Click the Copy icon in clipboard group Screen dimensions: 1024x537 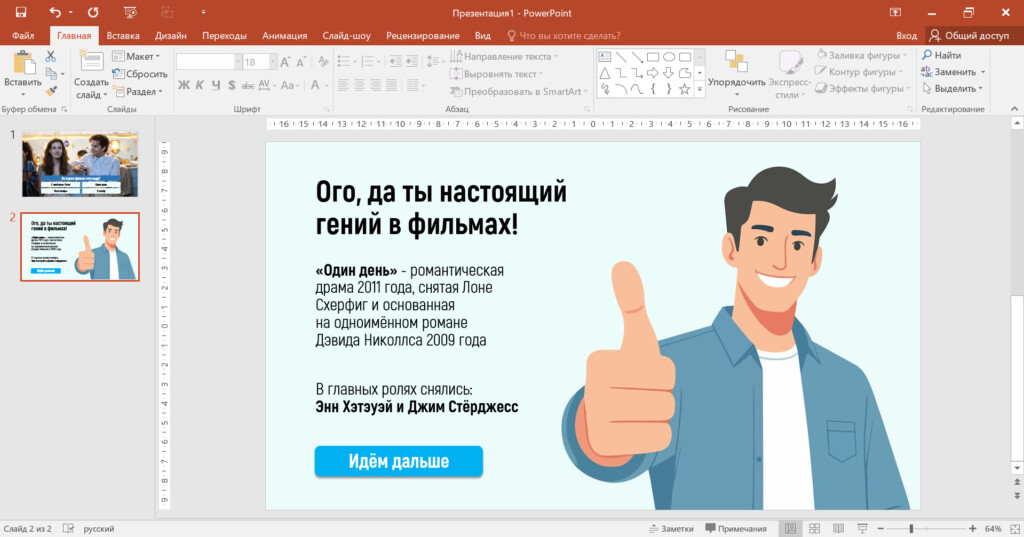click(x=51, y=74)
